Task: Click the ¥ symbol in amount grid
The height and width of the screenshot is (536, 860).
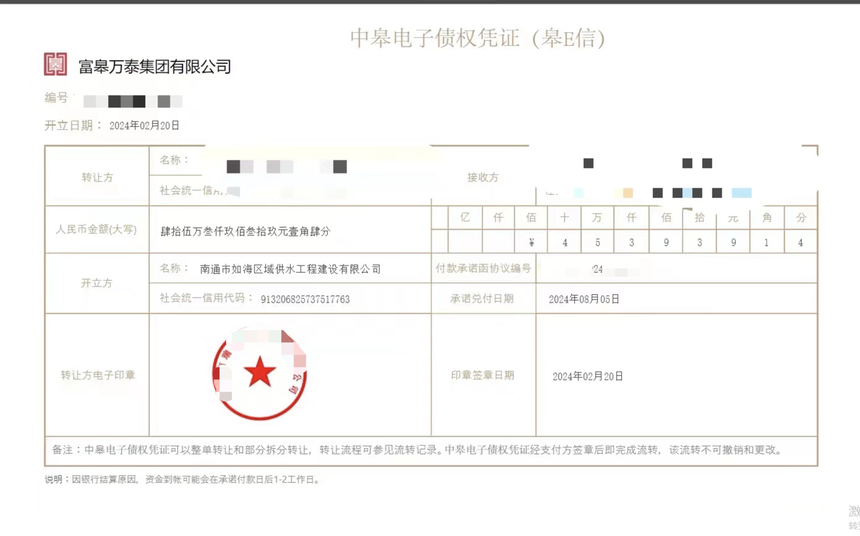Action: point(531,242)
